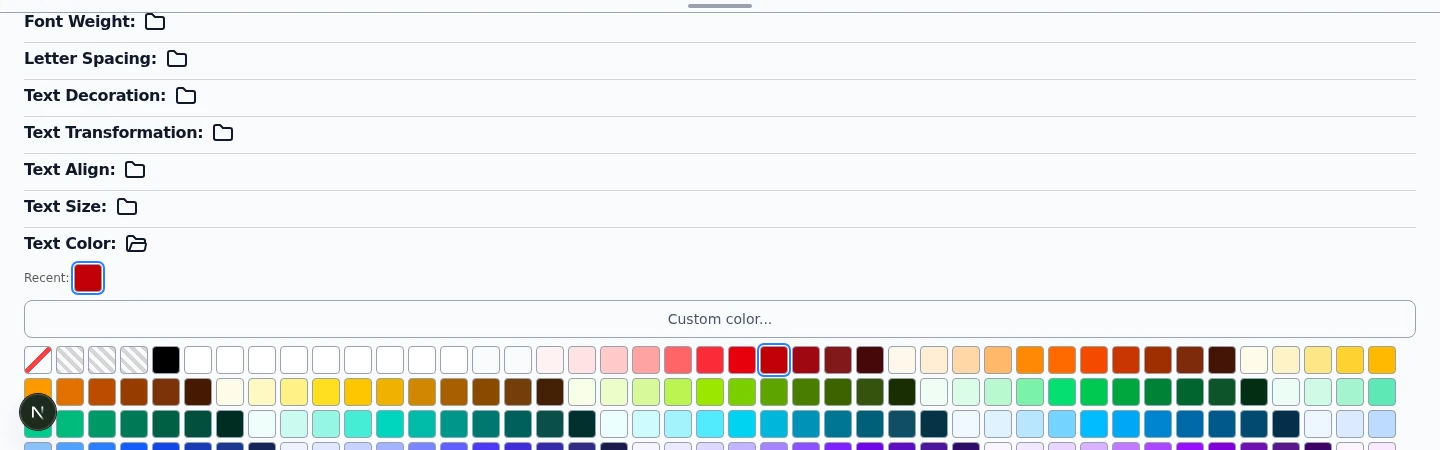Click the Text Color label
The width and height of the screenshot is (1440, 450).
click(70, 244)
